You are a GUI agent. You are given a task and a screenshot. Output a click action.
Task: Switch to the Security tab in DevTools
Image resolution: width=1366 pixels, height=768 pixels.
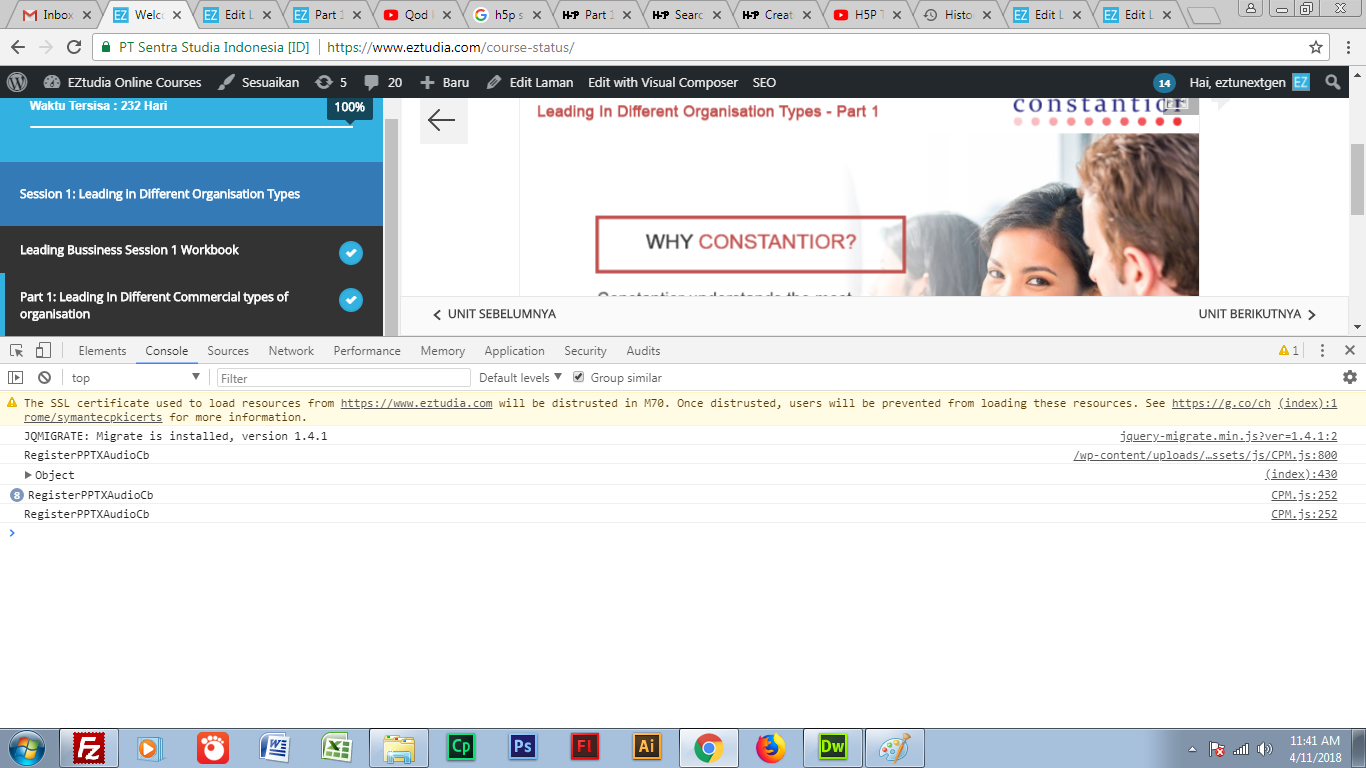(x=585, y=351)
